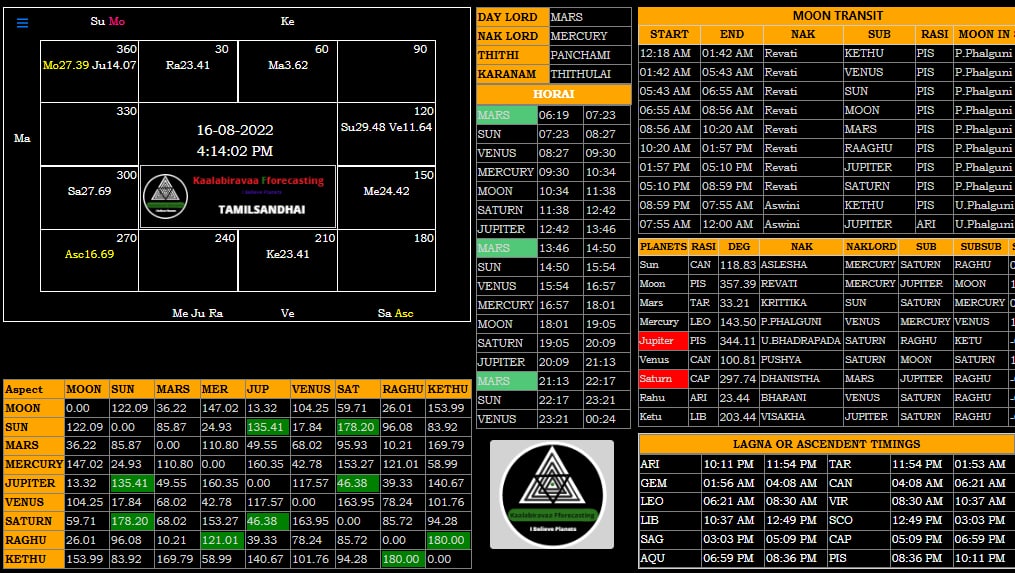1015x573 pixels.
Task: Open the hamburger menu icon
Action: [x=22, y=23]
